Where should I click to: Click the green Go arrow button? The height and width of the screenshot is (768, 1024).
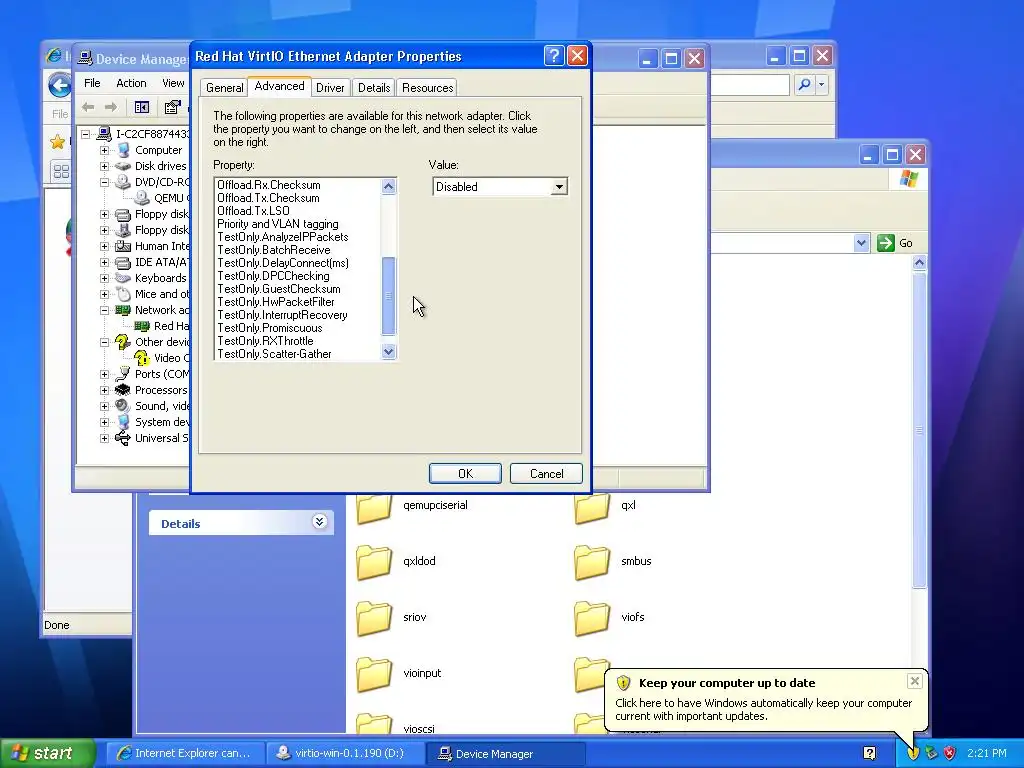point(886,243)
